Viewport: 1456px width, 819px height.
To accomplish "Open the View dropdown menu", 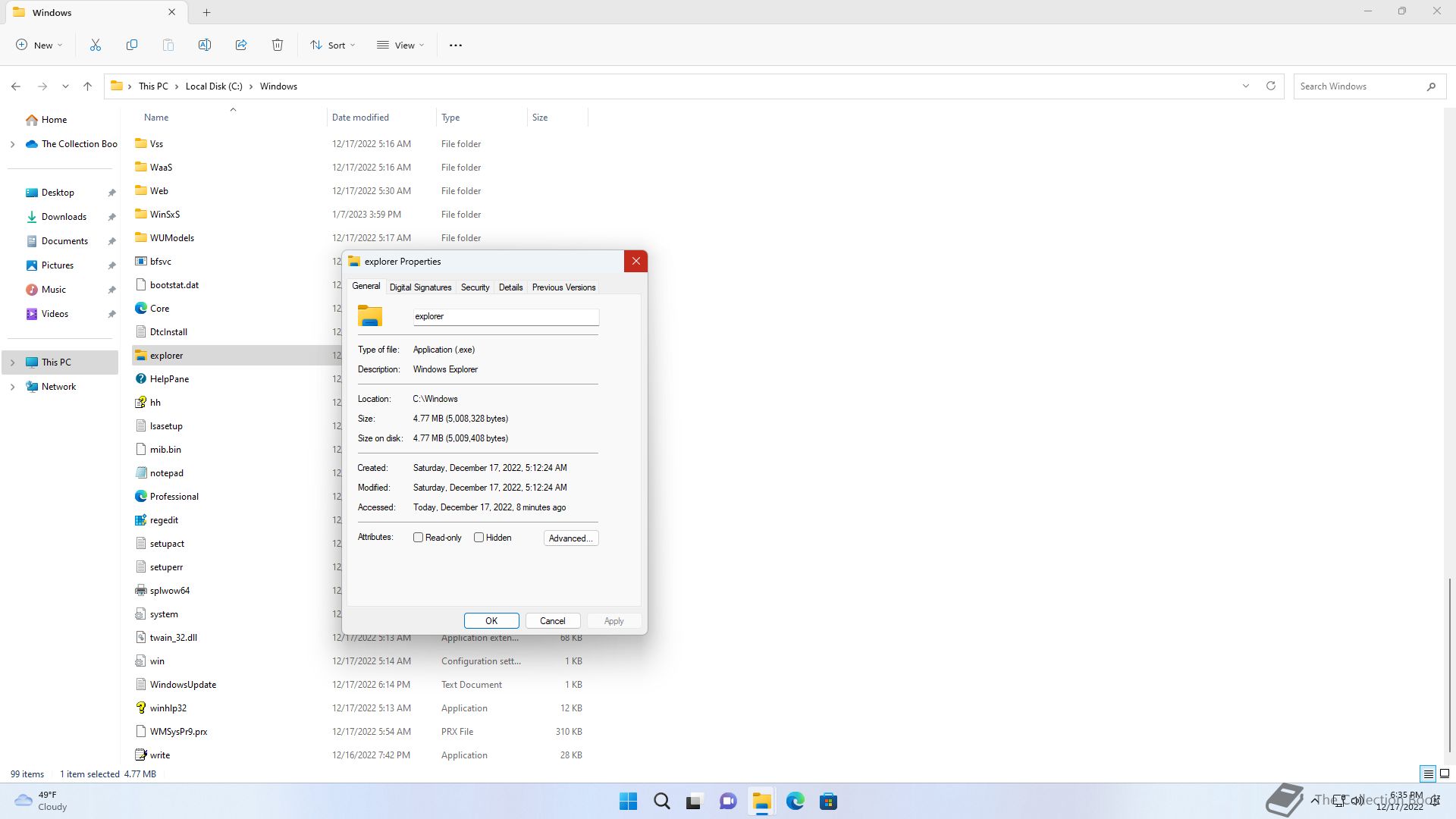I will (400, 45).
